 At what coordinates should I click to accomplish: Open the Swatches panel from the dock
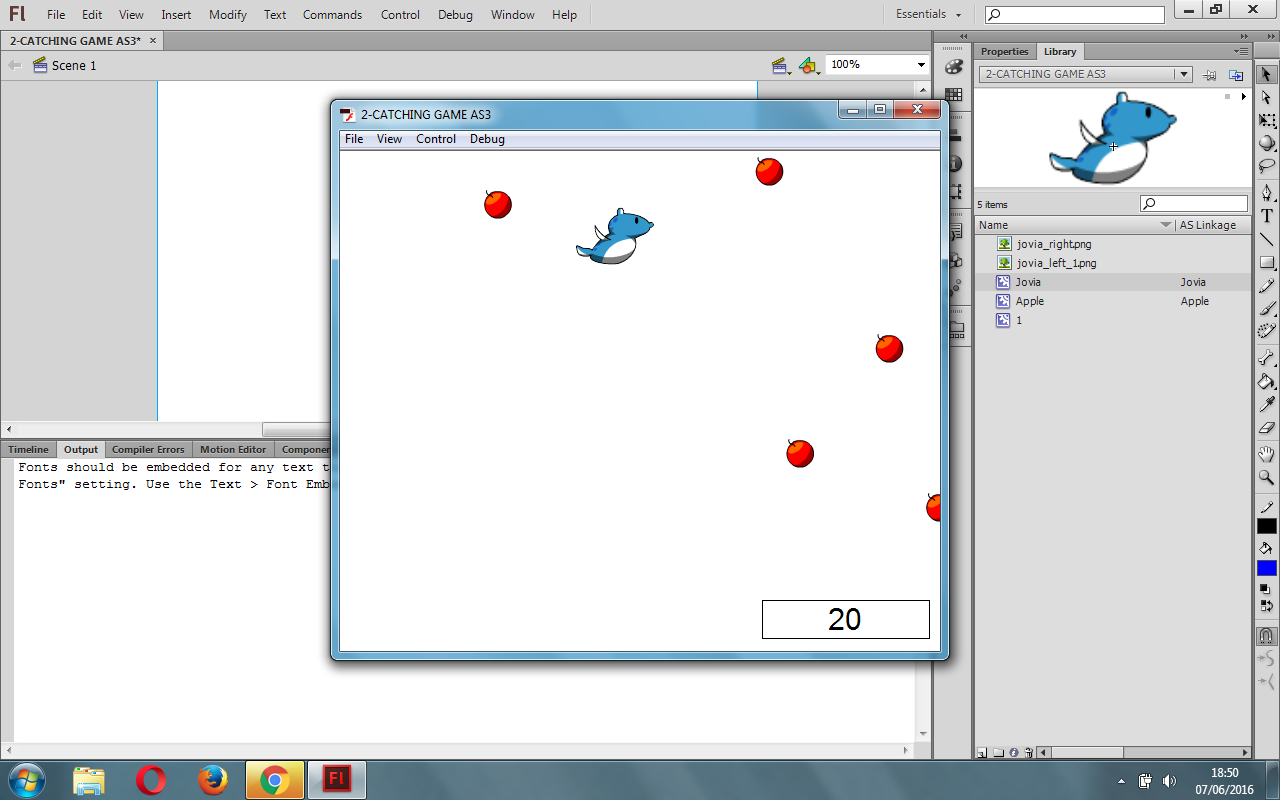tap(953, 95)
